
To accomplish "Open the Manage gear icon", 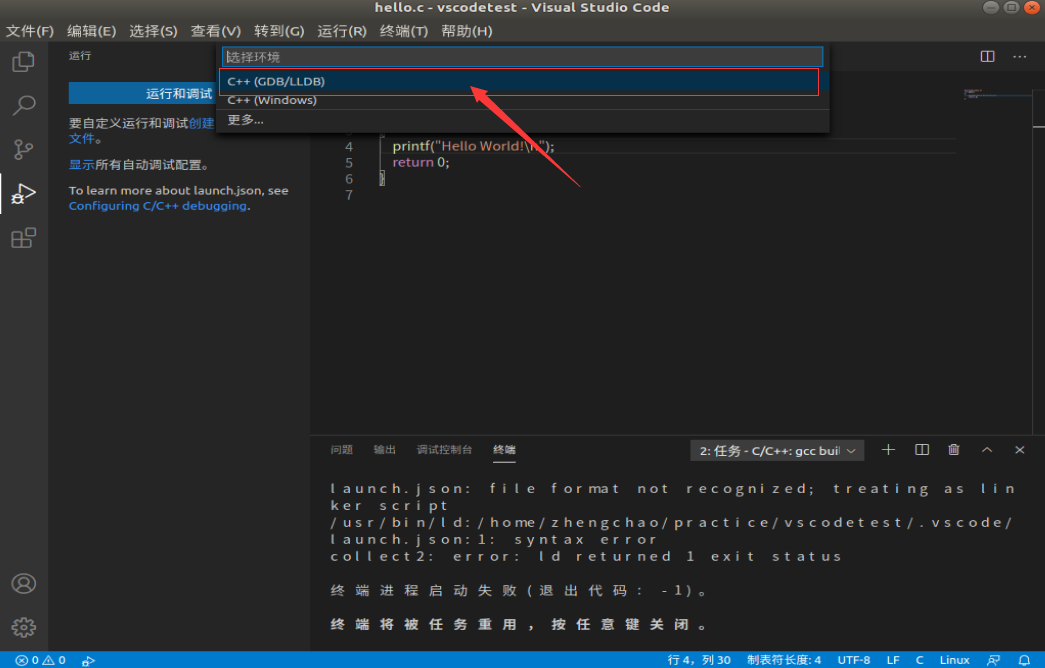I will [x=23, y=627].
